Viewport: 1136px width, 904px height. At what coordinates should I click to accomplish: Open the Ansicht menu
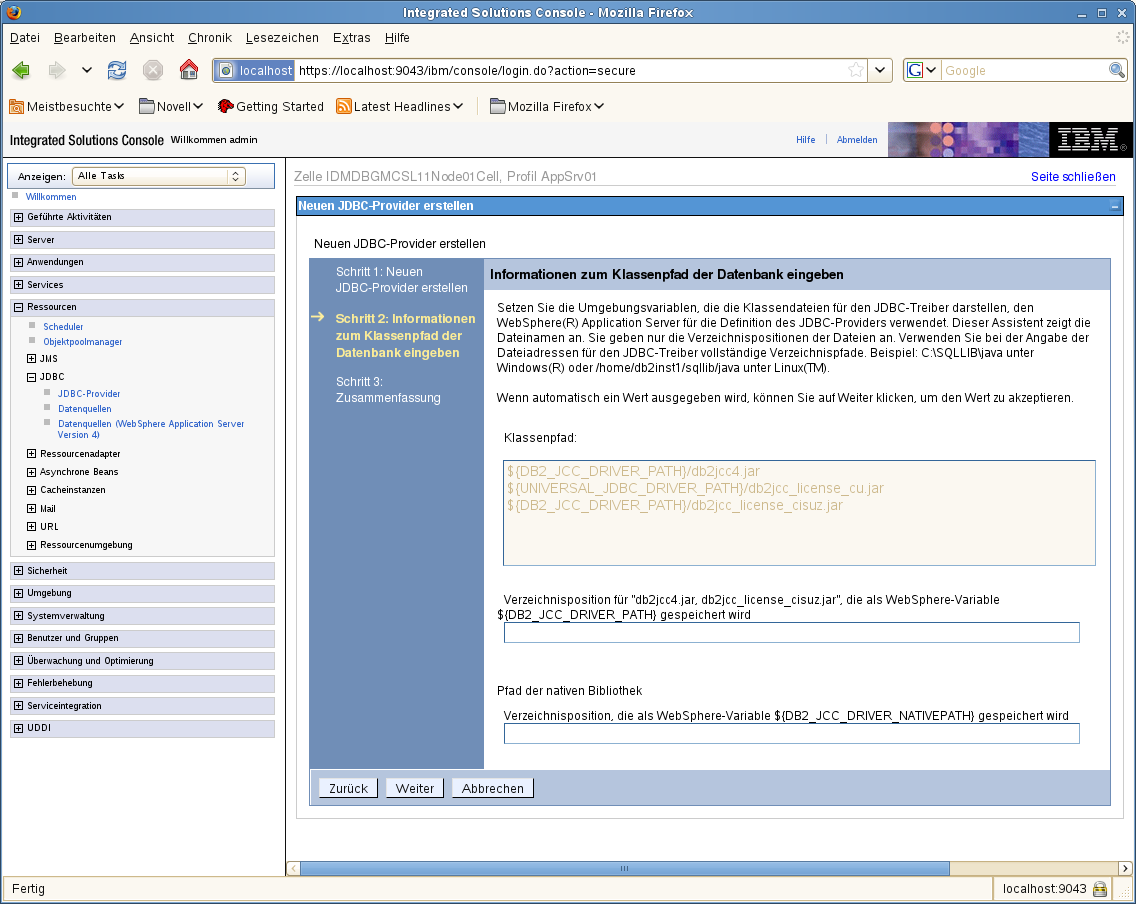click(151, 38)
